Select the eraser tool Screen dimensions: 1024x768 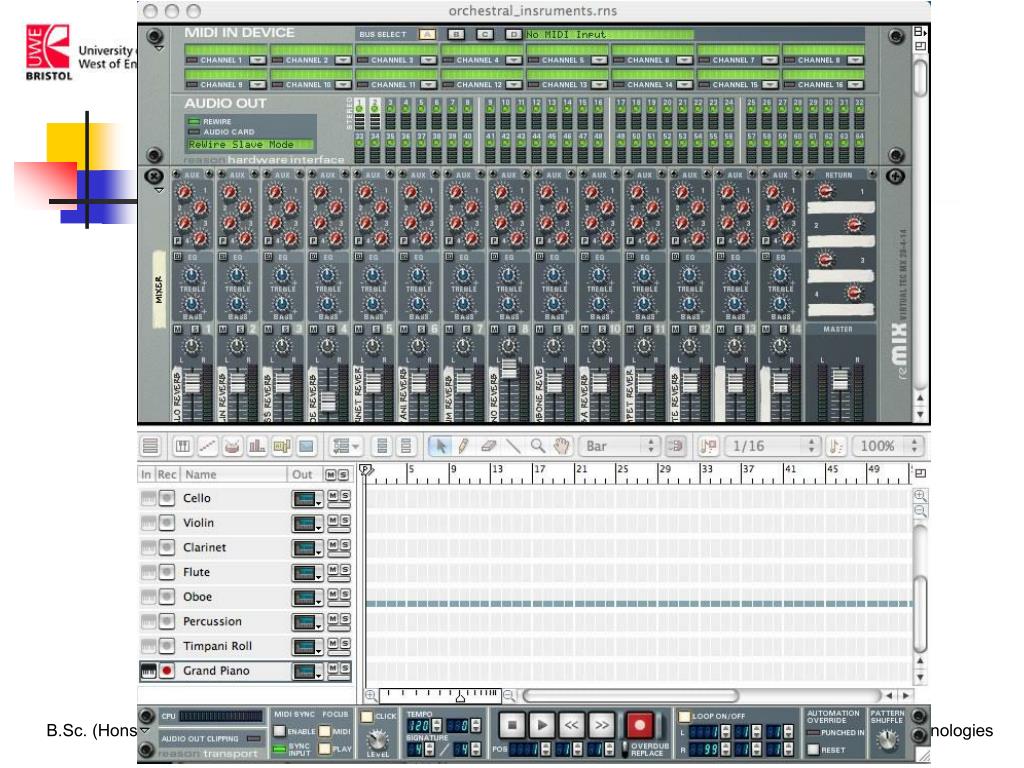pyautogui.click(x=488, y=446)
